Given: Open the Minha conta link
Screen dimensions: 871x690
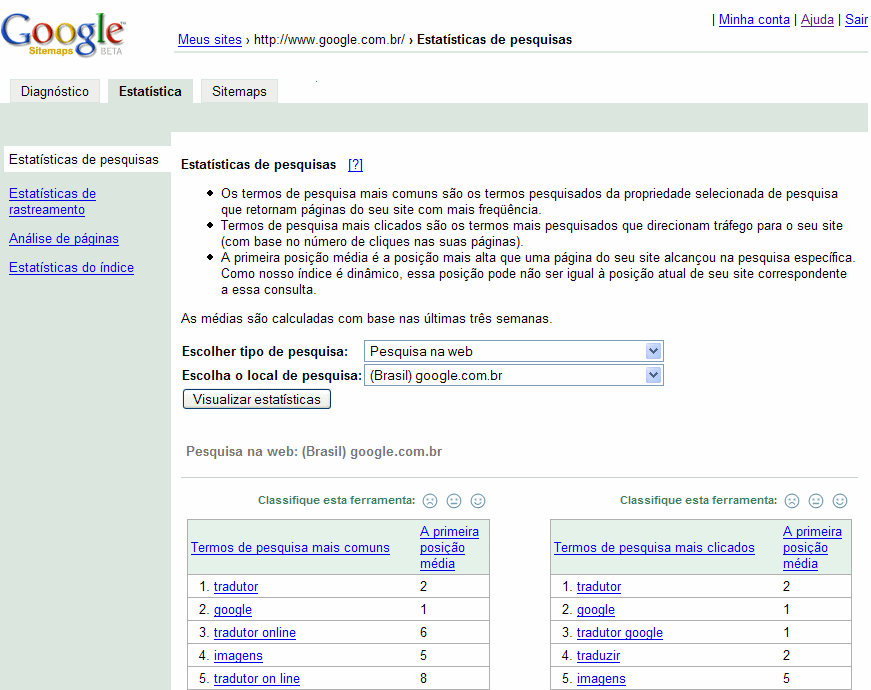Looking at the screenshot, I should tap(754, 19).
